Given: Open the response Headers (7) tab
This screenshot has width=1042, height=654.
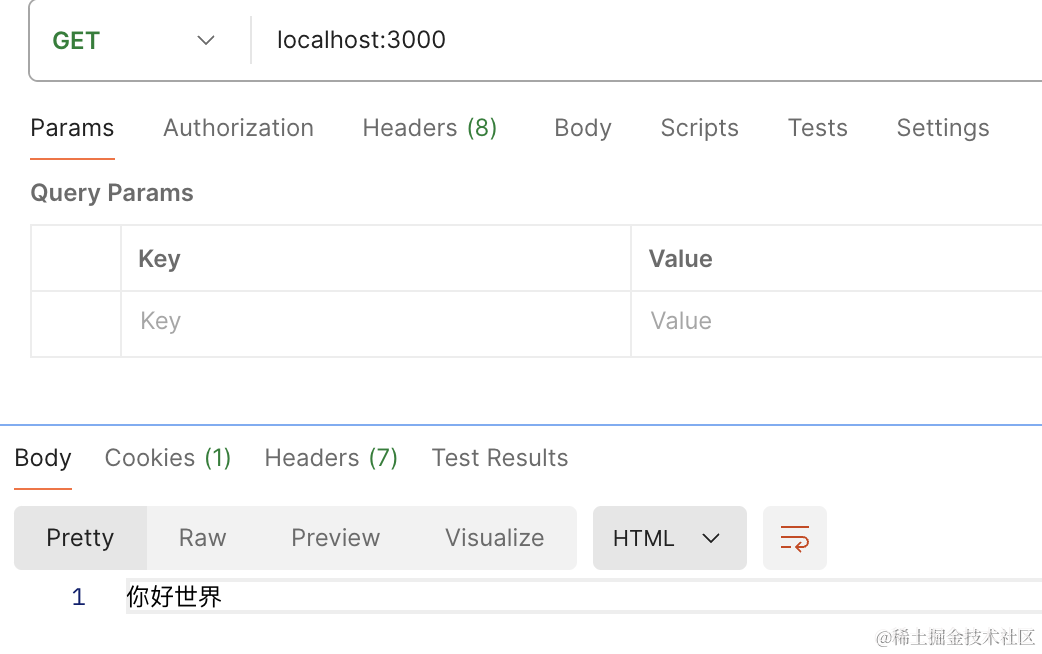Looking at the screenshot, I should point(331,458).
